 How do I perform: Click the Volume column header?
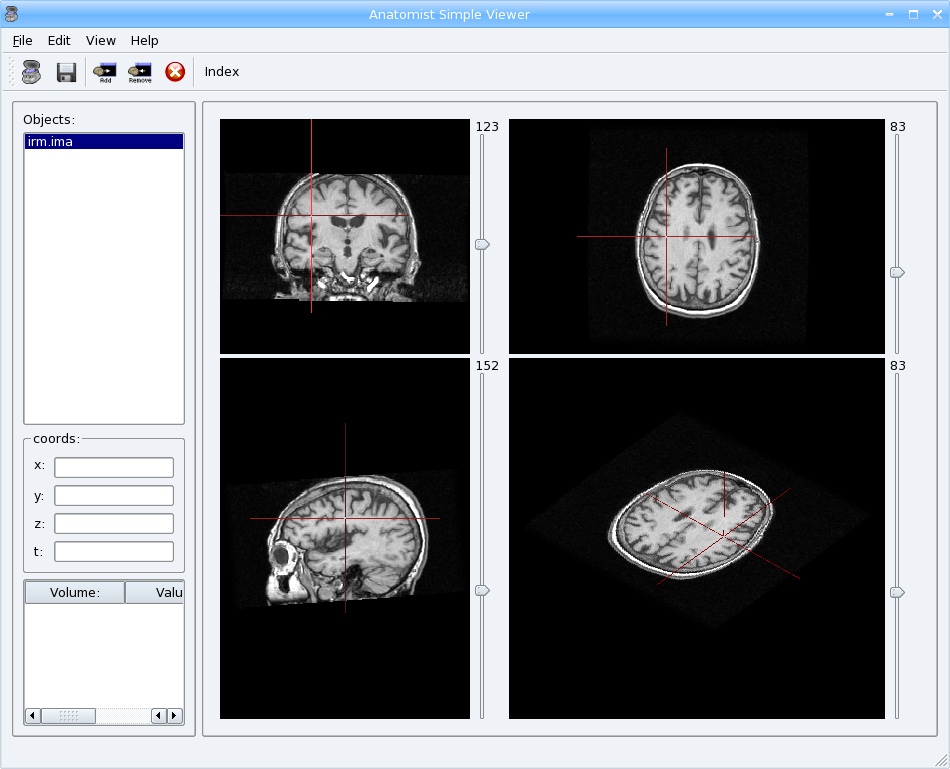click(74, 592)
